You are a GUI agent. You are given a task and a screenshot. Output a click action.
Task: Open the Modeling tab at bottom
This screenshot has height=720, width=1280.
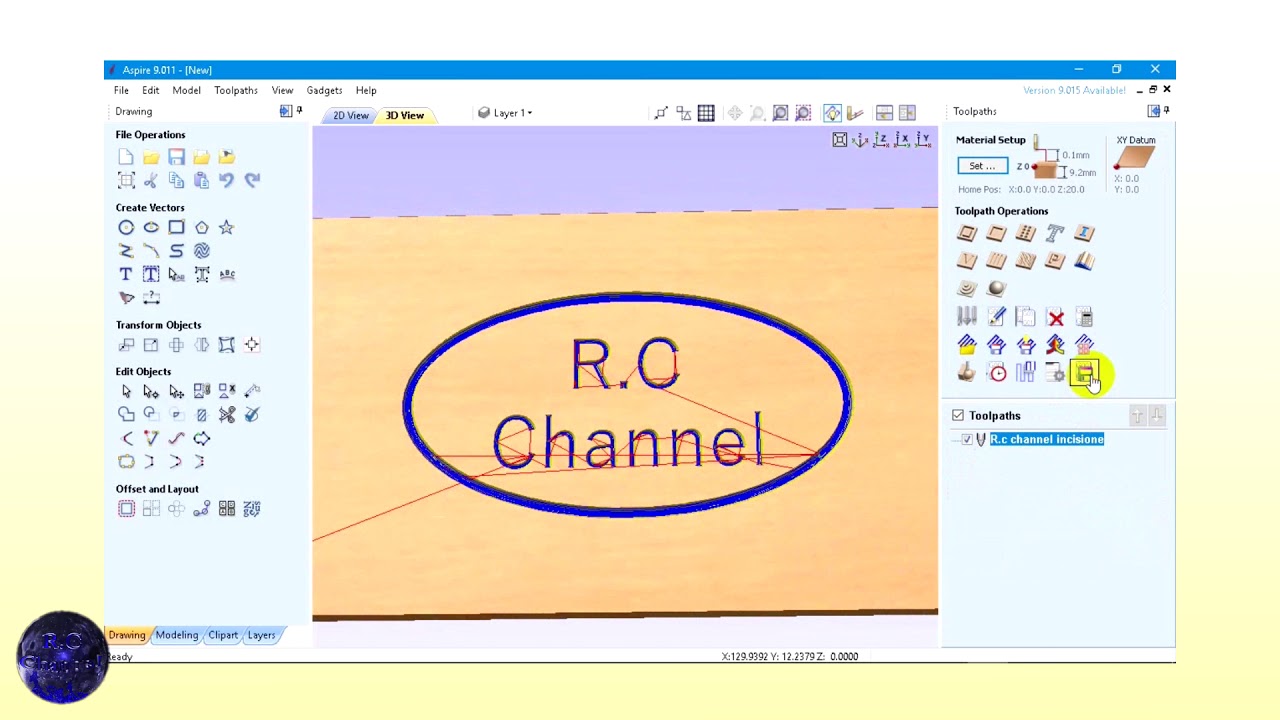point(177,635)
